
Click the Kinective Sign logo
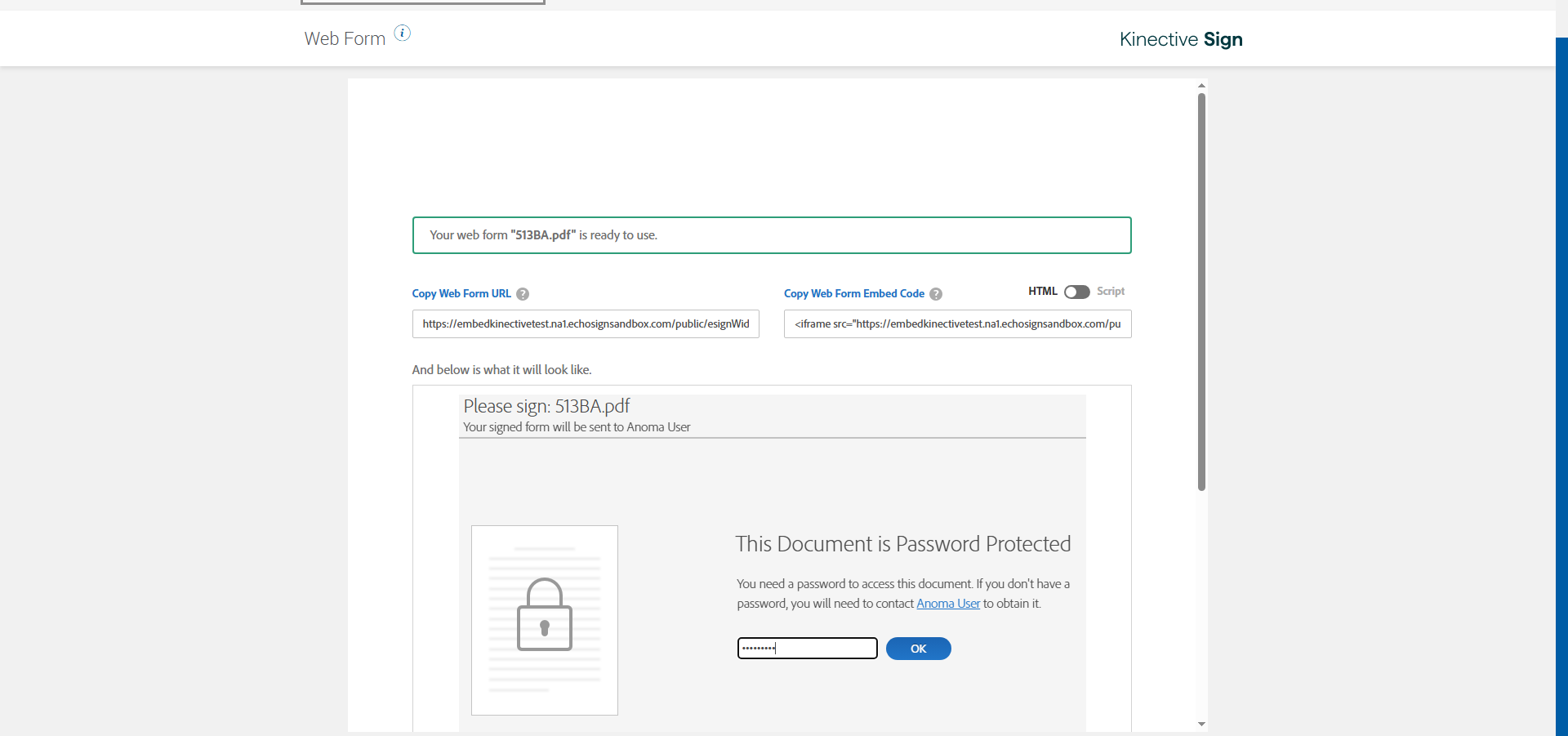1181,39
